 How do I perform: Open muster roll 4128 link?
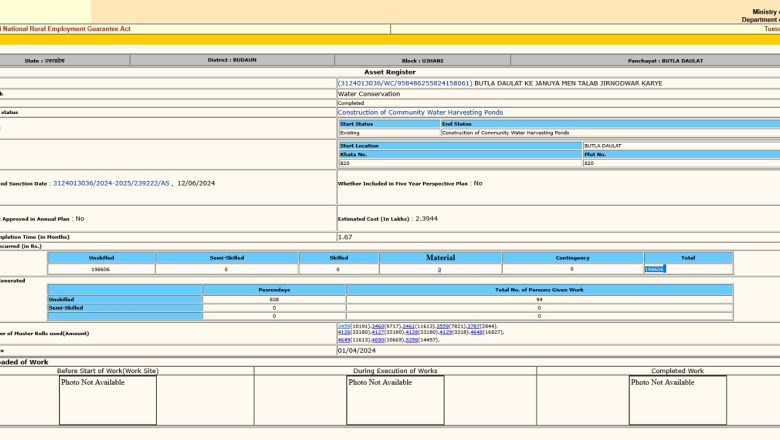tap(411, 332)
